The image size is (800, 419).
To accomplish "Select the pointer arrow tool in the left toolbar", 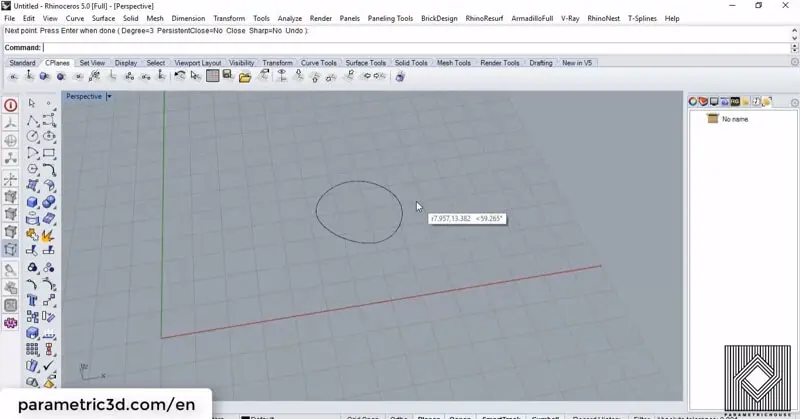I will point(32,103).
